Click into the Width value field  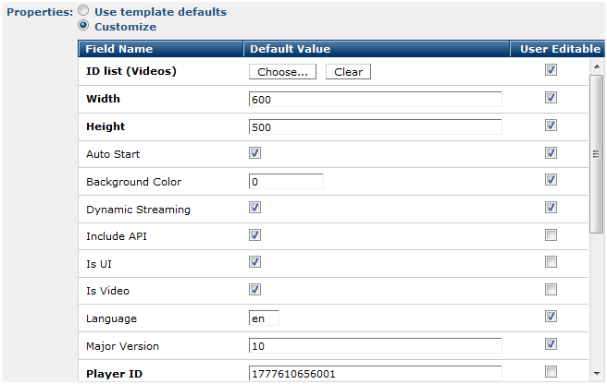pos(375,99)
